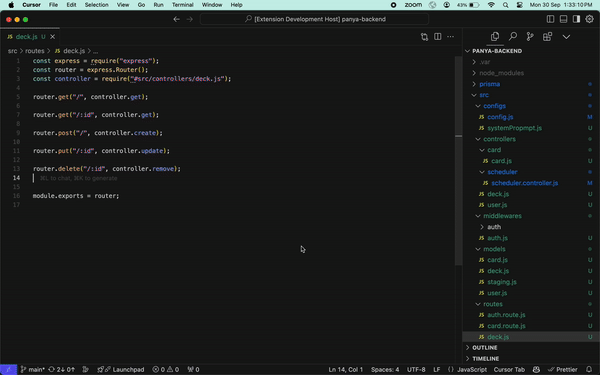The image size is (600, 375).
Task: Change the UTF-8 encoding
Action: coord(416,370)
